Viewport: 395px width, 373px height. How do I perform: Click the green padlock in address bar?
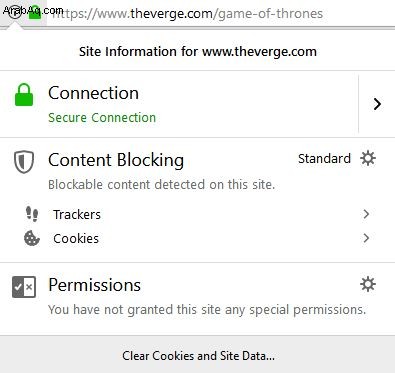pyautogui.click(x=35, y=15)
